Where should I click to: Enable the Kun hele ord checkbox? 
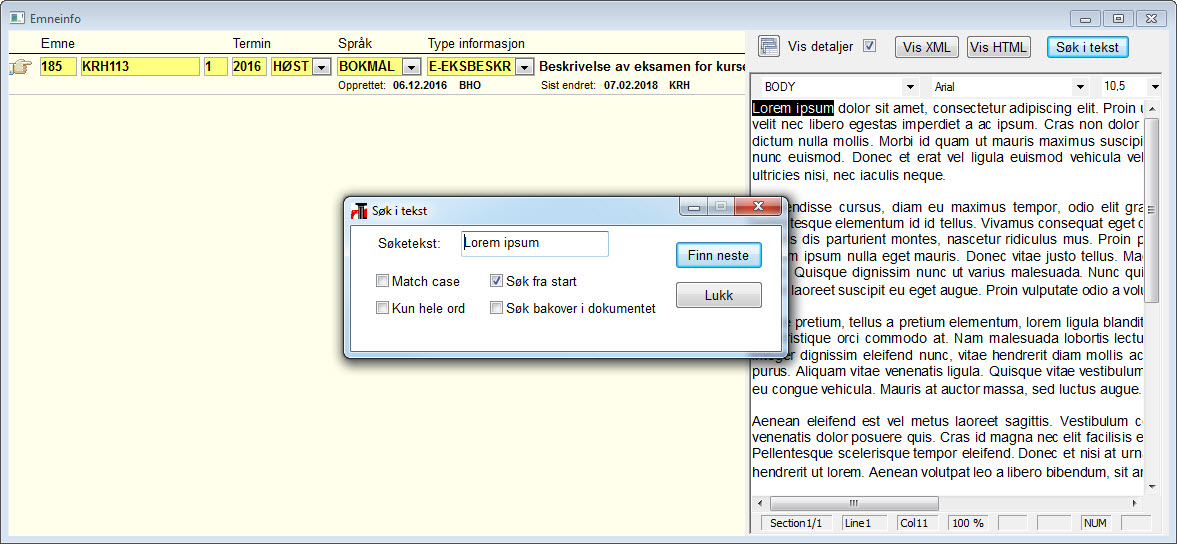(x=383, y=308)
